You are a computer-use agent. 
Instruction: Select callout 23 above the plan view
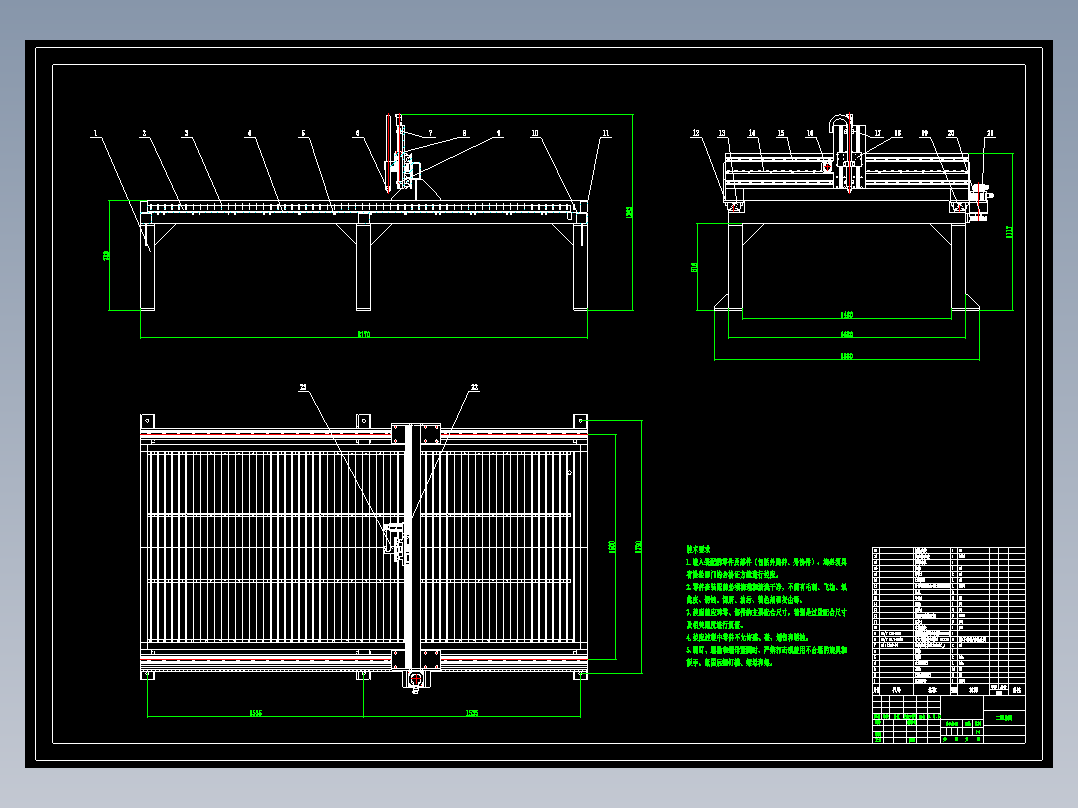(x=303, y=388)
